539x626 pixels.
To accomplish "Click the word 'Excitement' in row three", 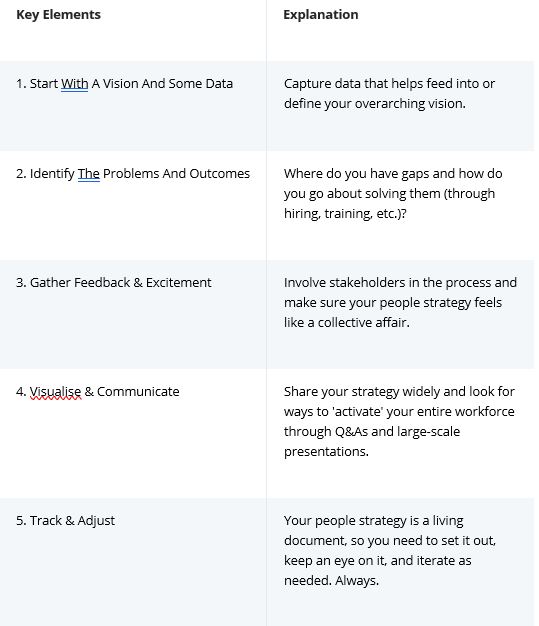I will tap(178, 283).
